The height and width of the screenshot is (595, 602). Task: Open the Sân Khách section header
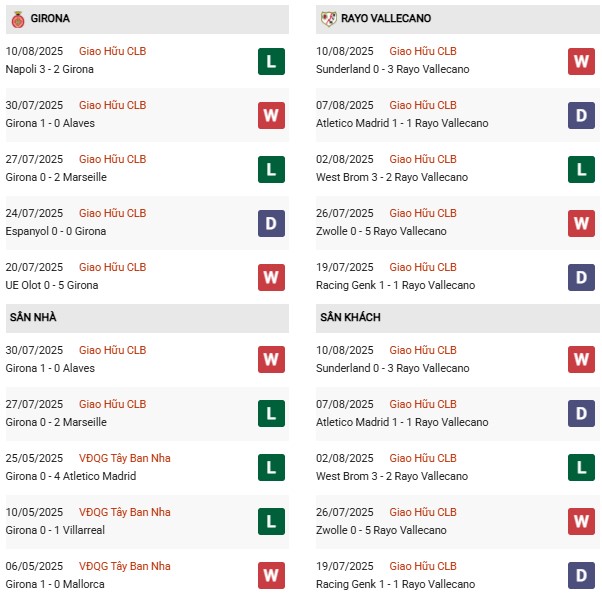(x=351, y=317)
